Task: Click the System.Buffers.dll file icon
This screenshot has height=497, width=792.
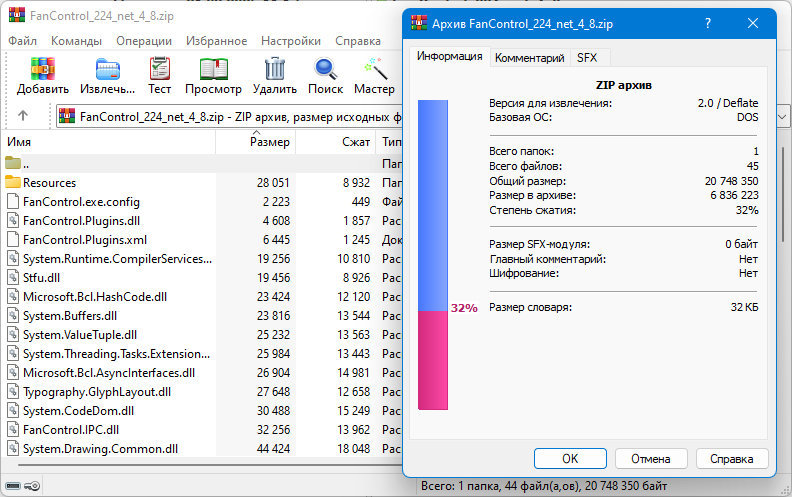Action: [13, 316]
